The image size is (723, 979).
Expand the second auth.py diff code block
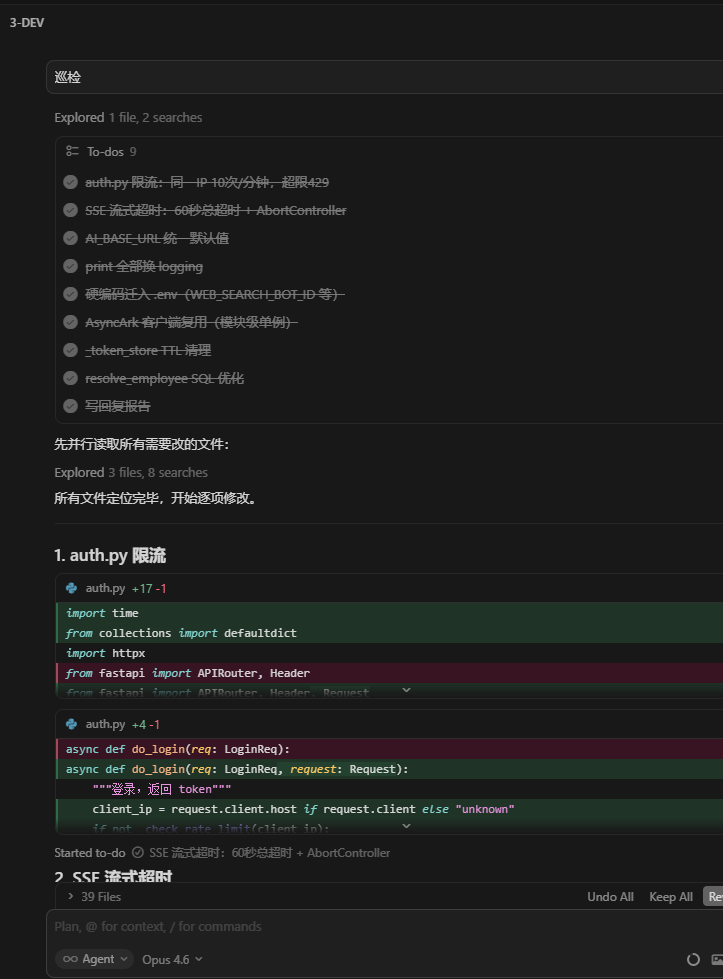[x=406, y=827]
